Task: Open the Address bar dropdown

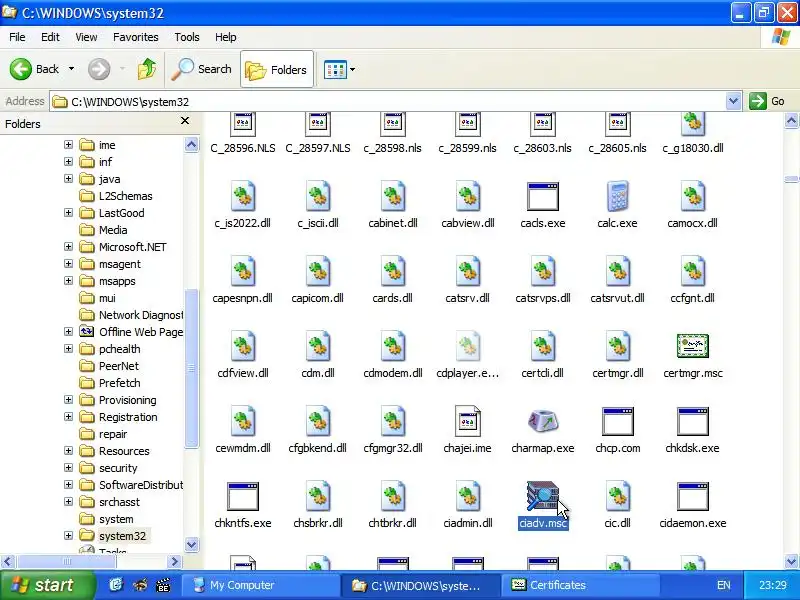Action: point(733,101)
